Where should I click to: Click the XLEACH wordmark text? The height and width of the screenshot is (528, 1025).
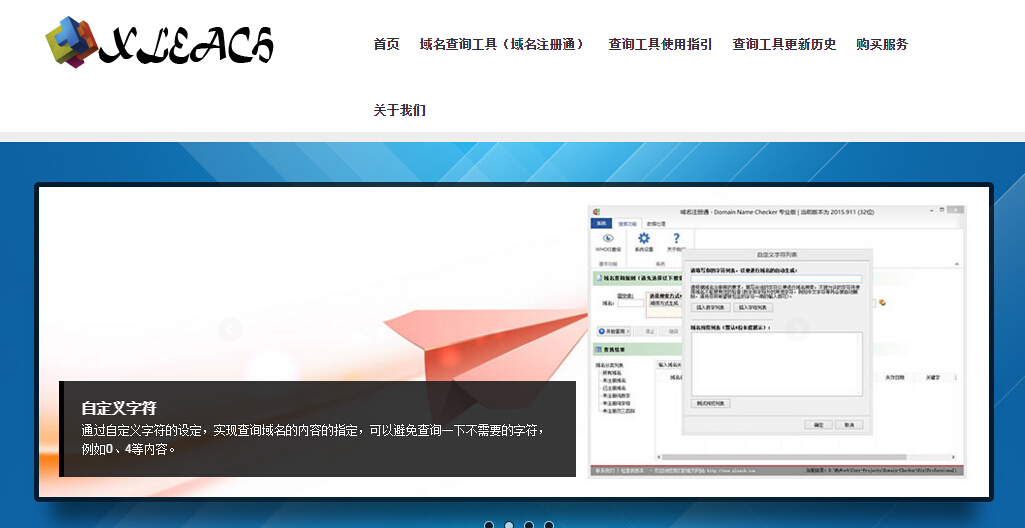tap(187, 44)
